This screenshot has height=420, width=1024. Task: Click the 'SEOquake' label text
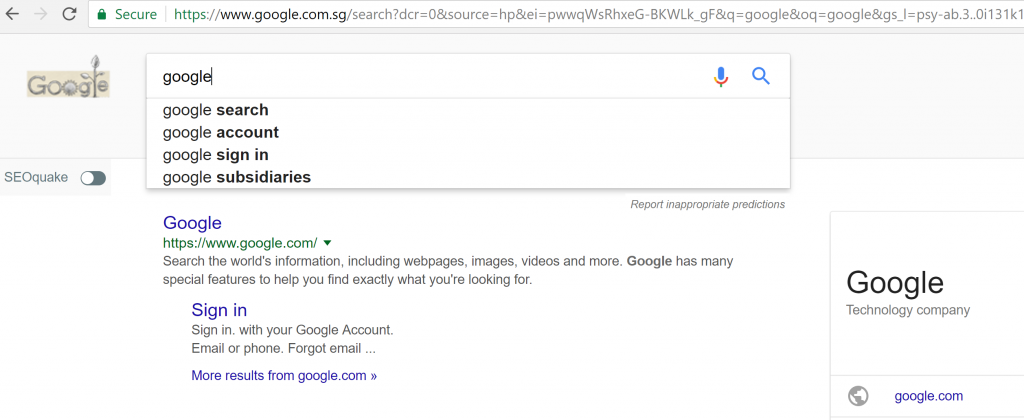[x=36, y=178]
